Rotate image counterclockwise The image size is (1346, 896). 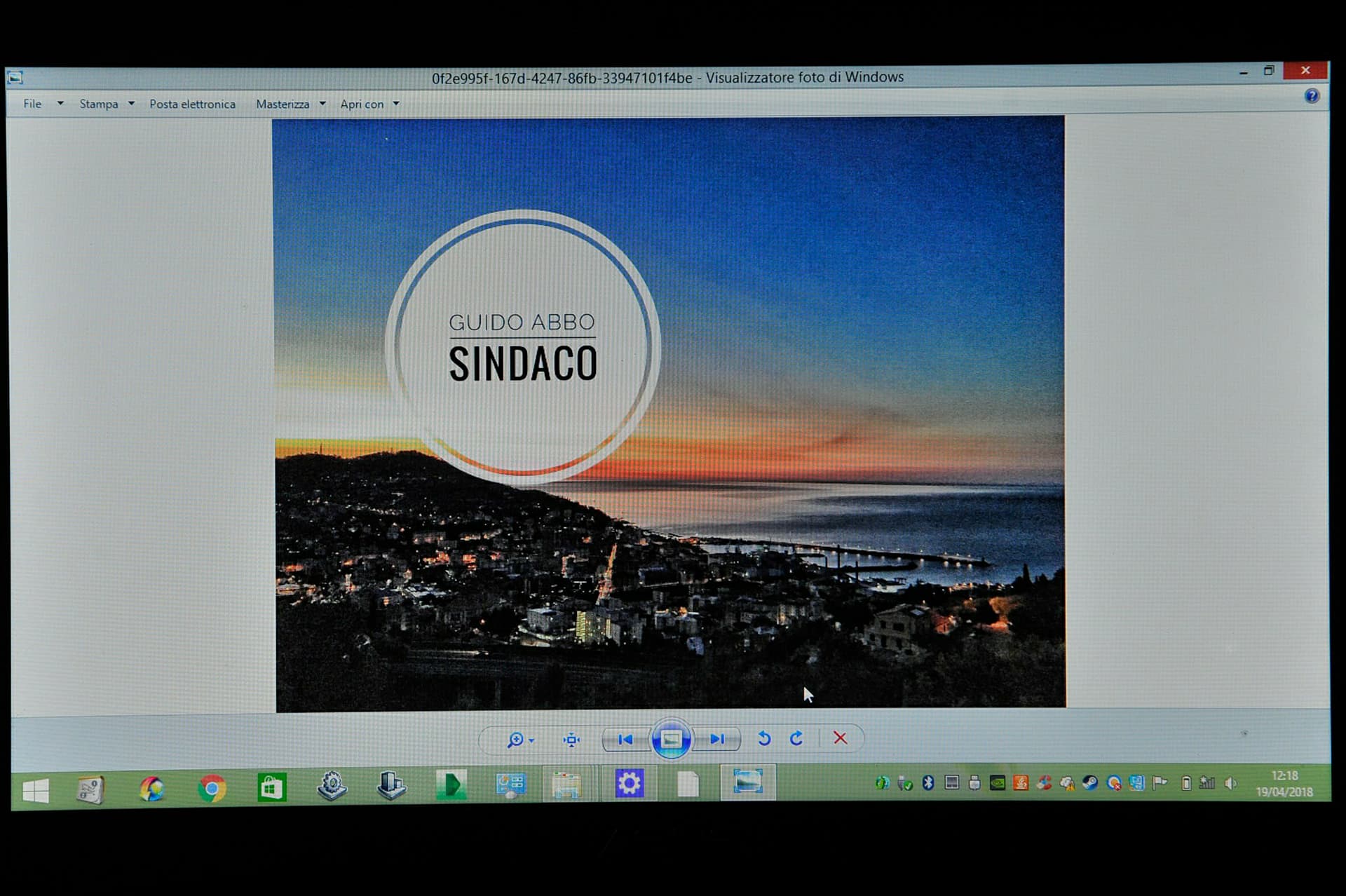(x=764, y=738)
